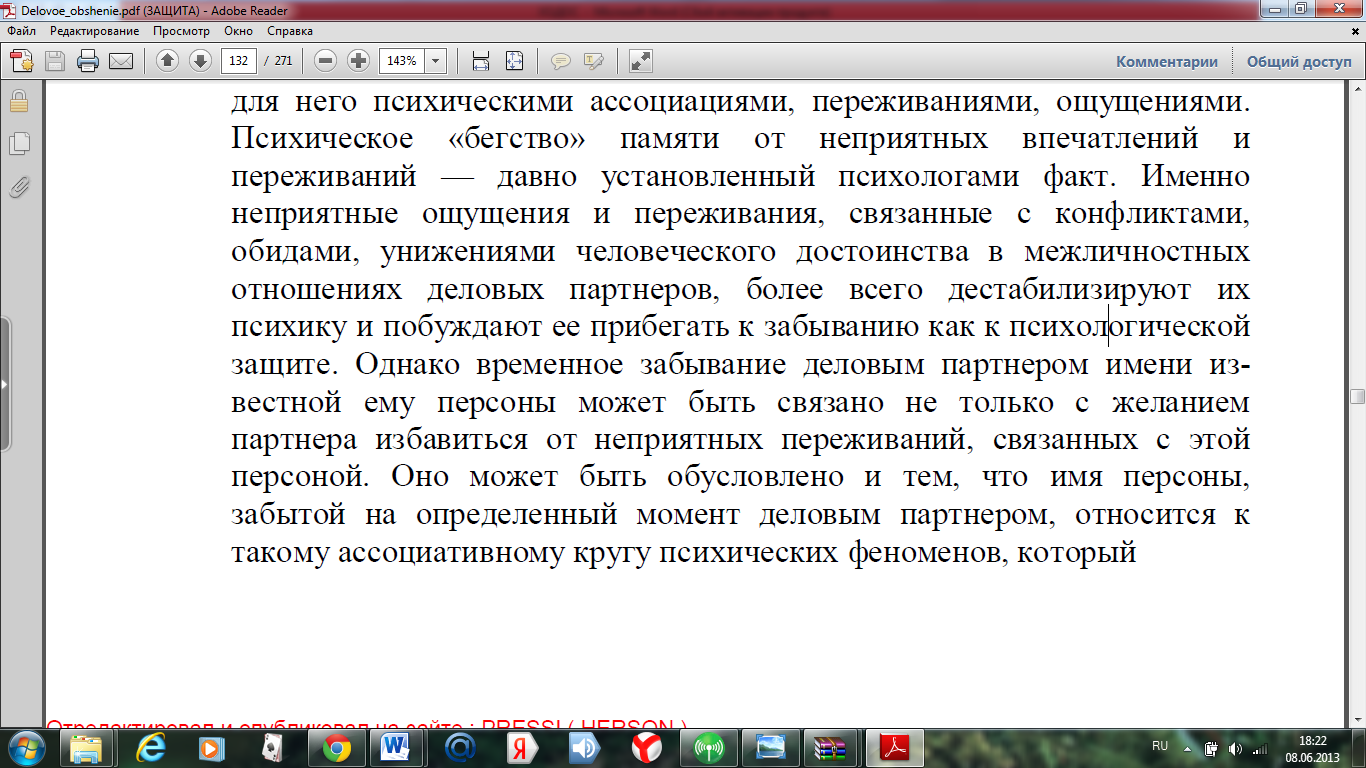
Task: Click the vertical scrollbar thumb
Action: [1357, 396]
